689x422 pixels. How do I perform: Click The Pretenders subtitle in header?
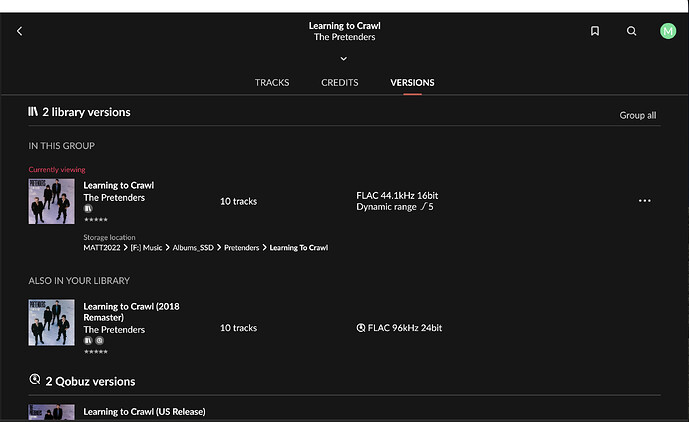[x=344, y=37]
